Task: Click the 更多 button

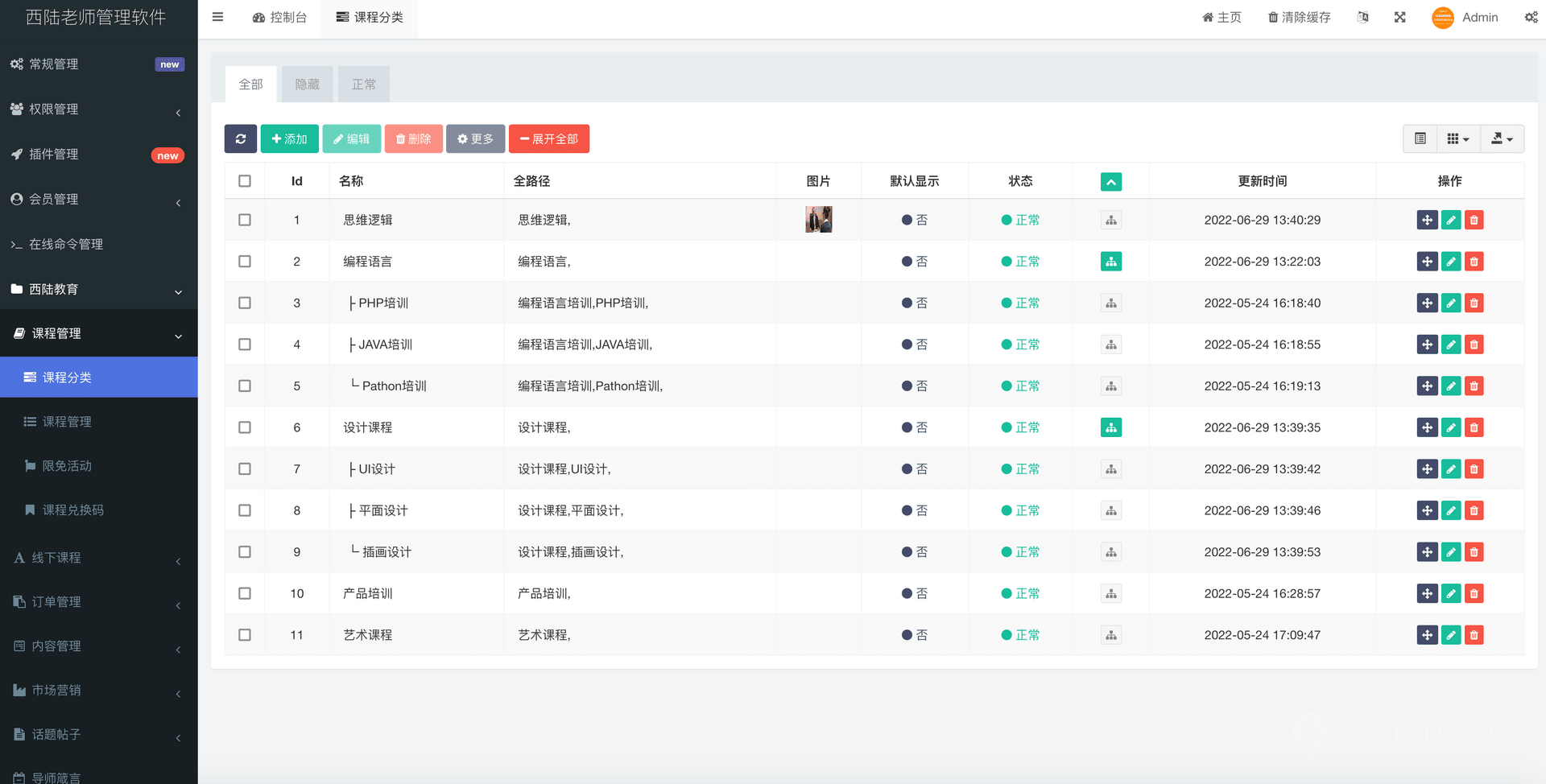Action: (x=476, y=138)
